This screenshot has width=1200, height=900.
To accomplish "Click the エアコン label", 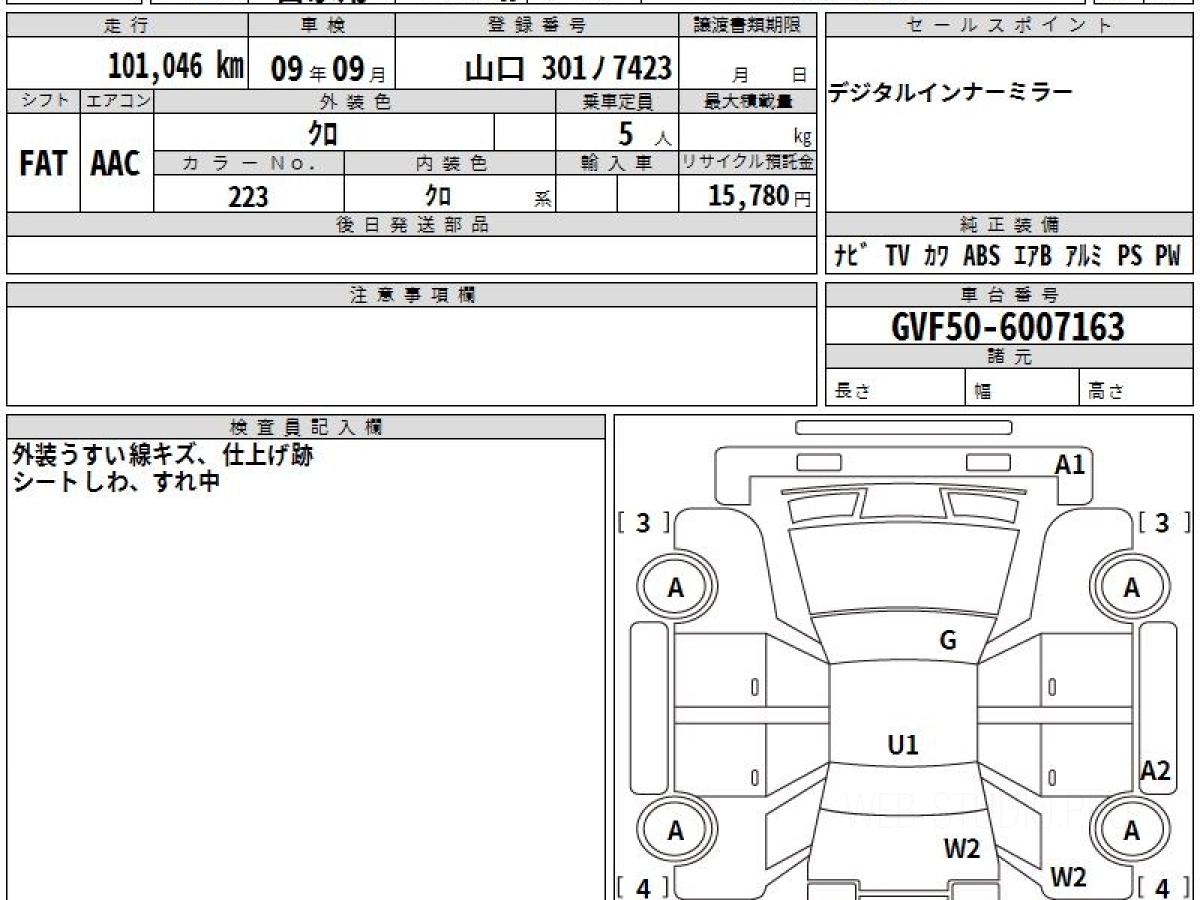I will 117,101.
